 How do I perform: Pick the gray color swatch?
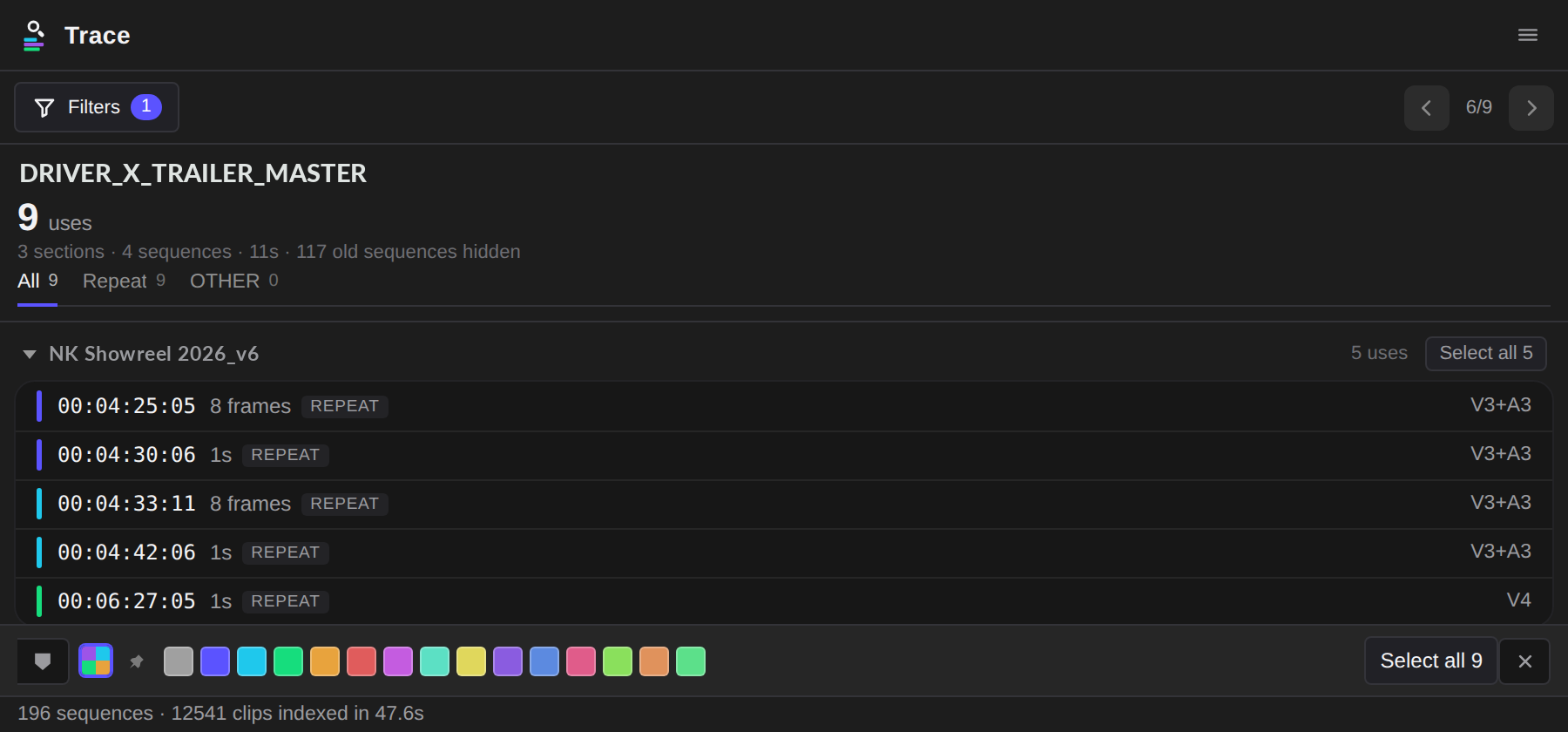179,661
